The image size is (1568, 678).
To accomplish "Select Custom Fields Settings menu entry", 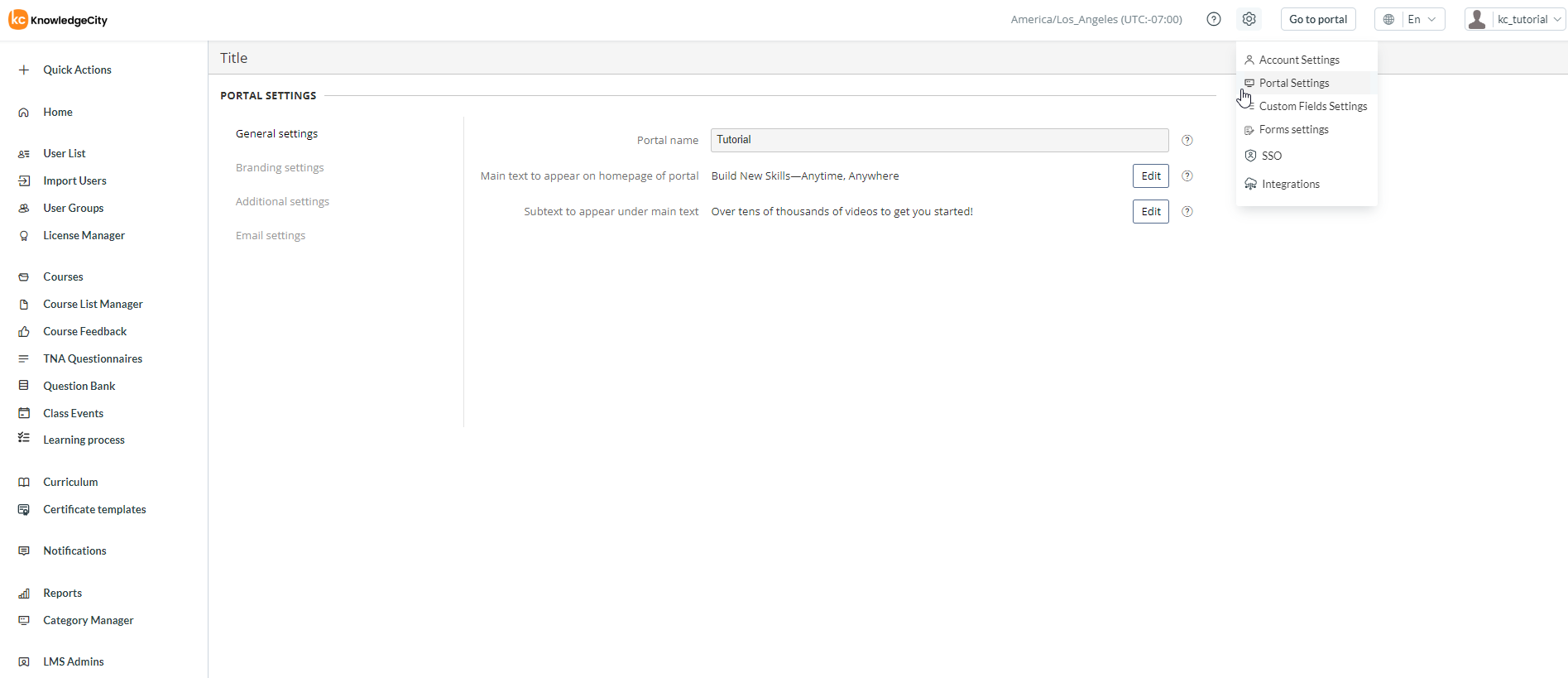I will (1312, 106).
